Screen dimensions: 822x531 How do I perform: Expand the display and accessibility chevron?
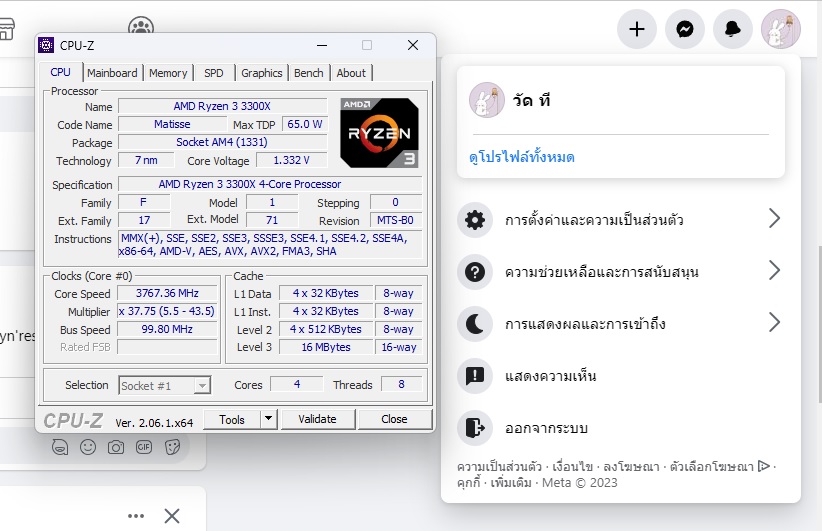773,323
